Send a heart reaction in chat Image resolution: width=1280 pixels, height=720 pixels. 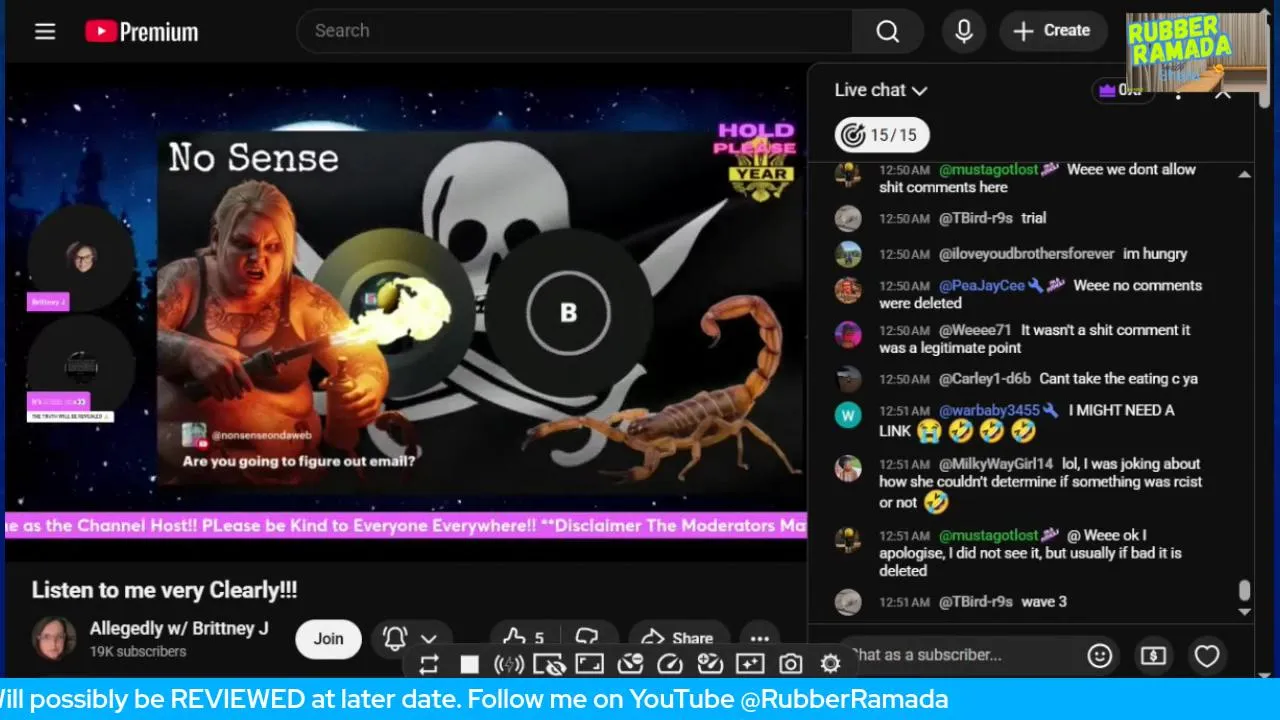[1207, 656]
